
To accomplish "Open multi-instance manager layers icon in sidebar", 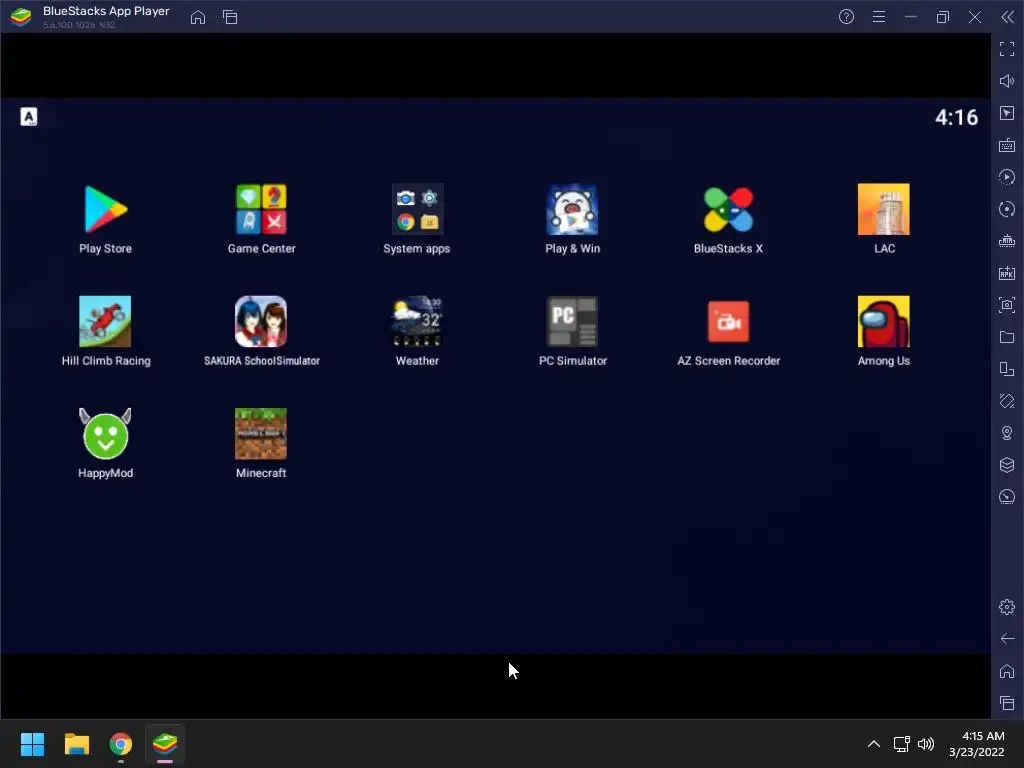I will [x=1007, y=465].
